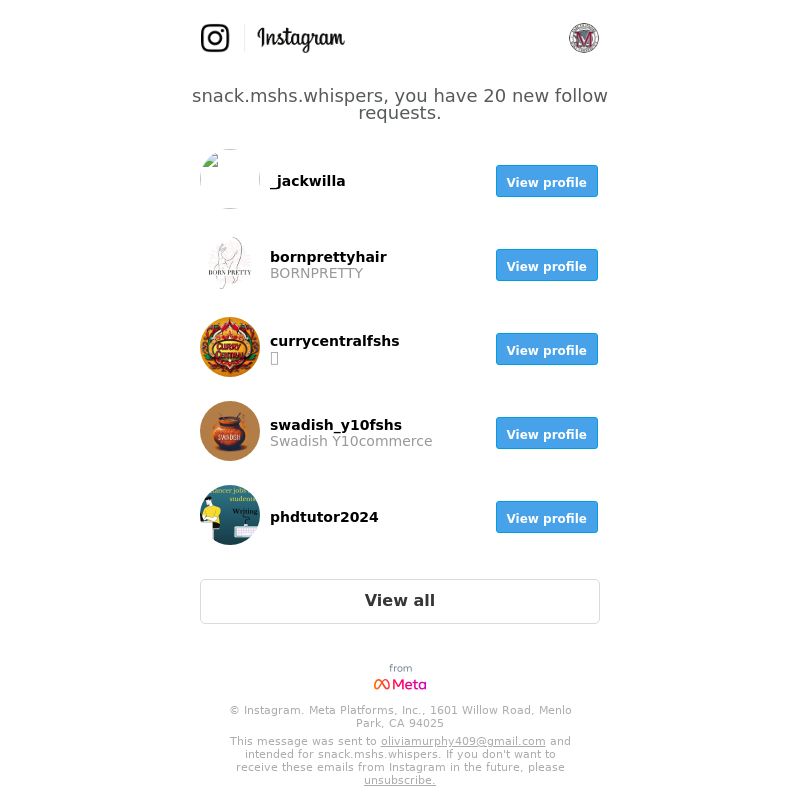The width and height of the screenshot is (800, 811).
Task: View profile of _jackwilla
Action: click(547, 181)
